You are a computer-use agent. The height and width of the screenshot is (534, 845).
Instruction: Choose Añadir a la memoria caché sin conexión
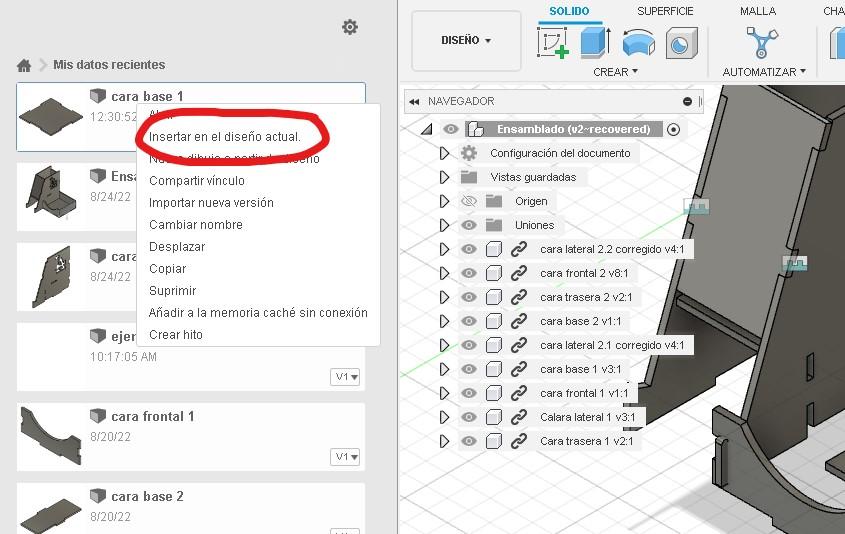[258, 313]
